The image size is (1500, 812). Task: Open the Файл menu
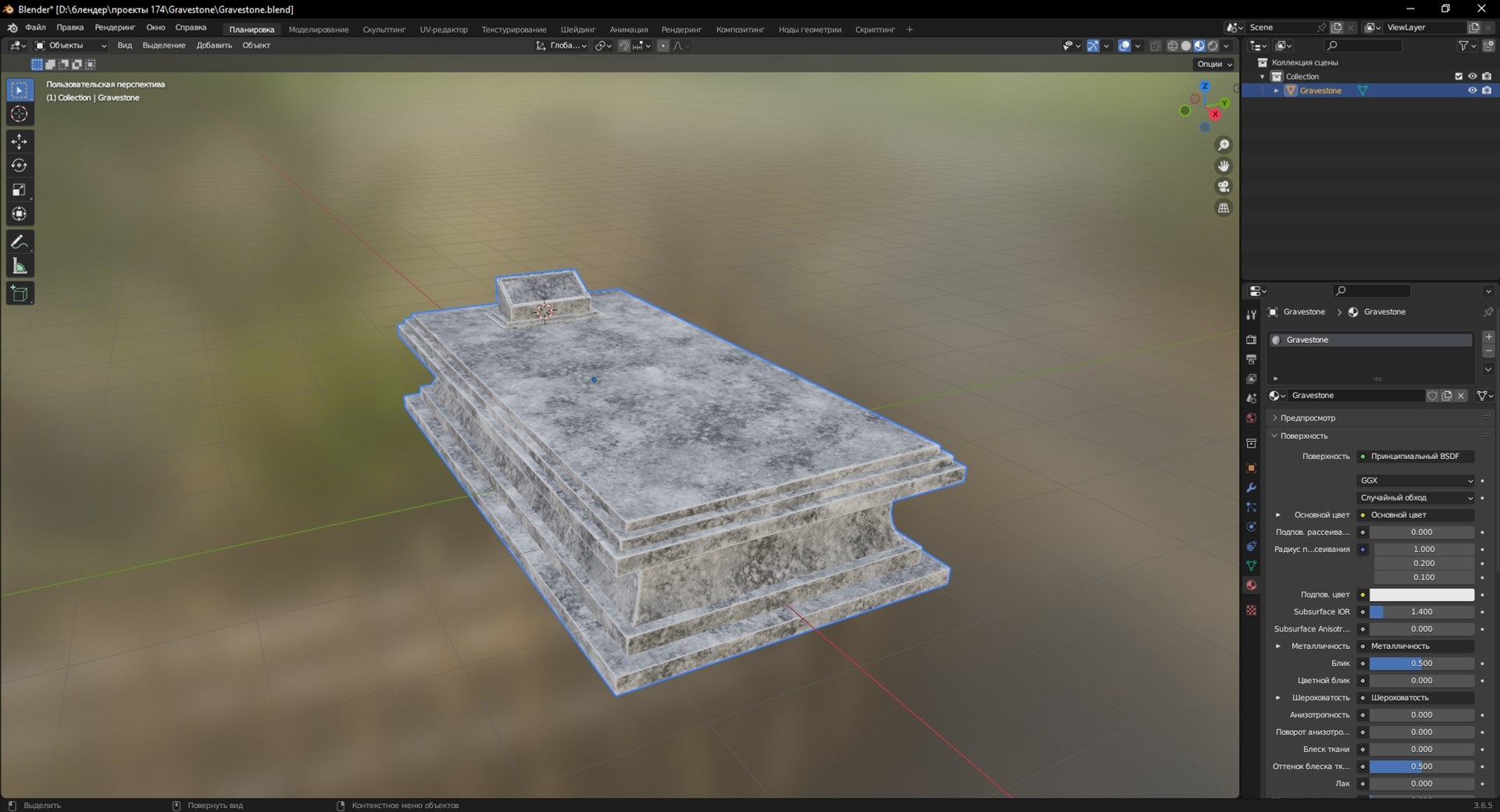point(35,27)
